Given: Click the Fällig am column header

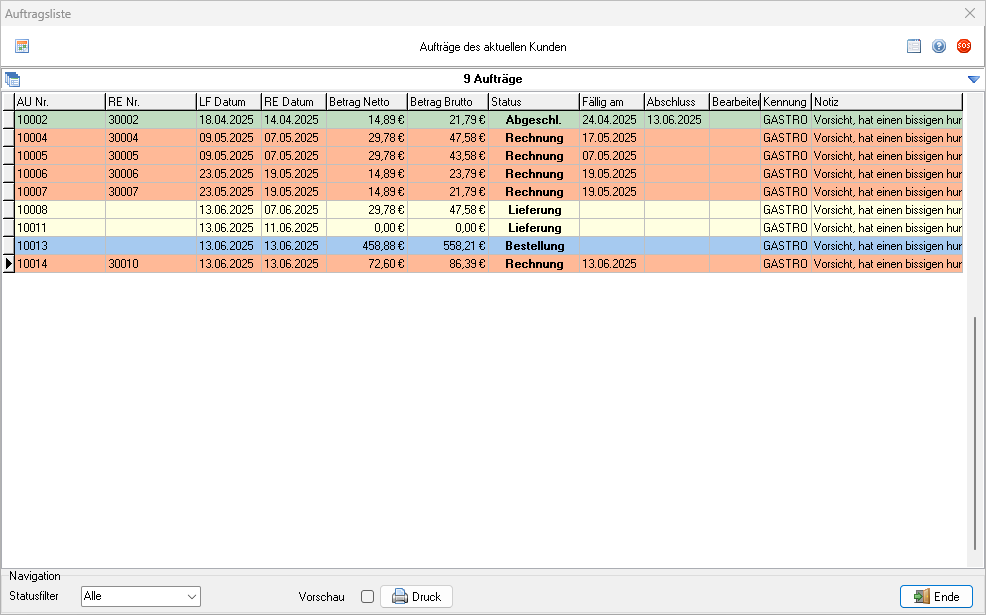Looking at the screenshot, I should tap(610, 102).
